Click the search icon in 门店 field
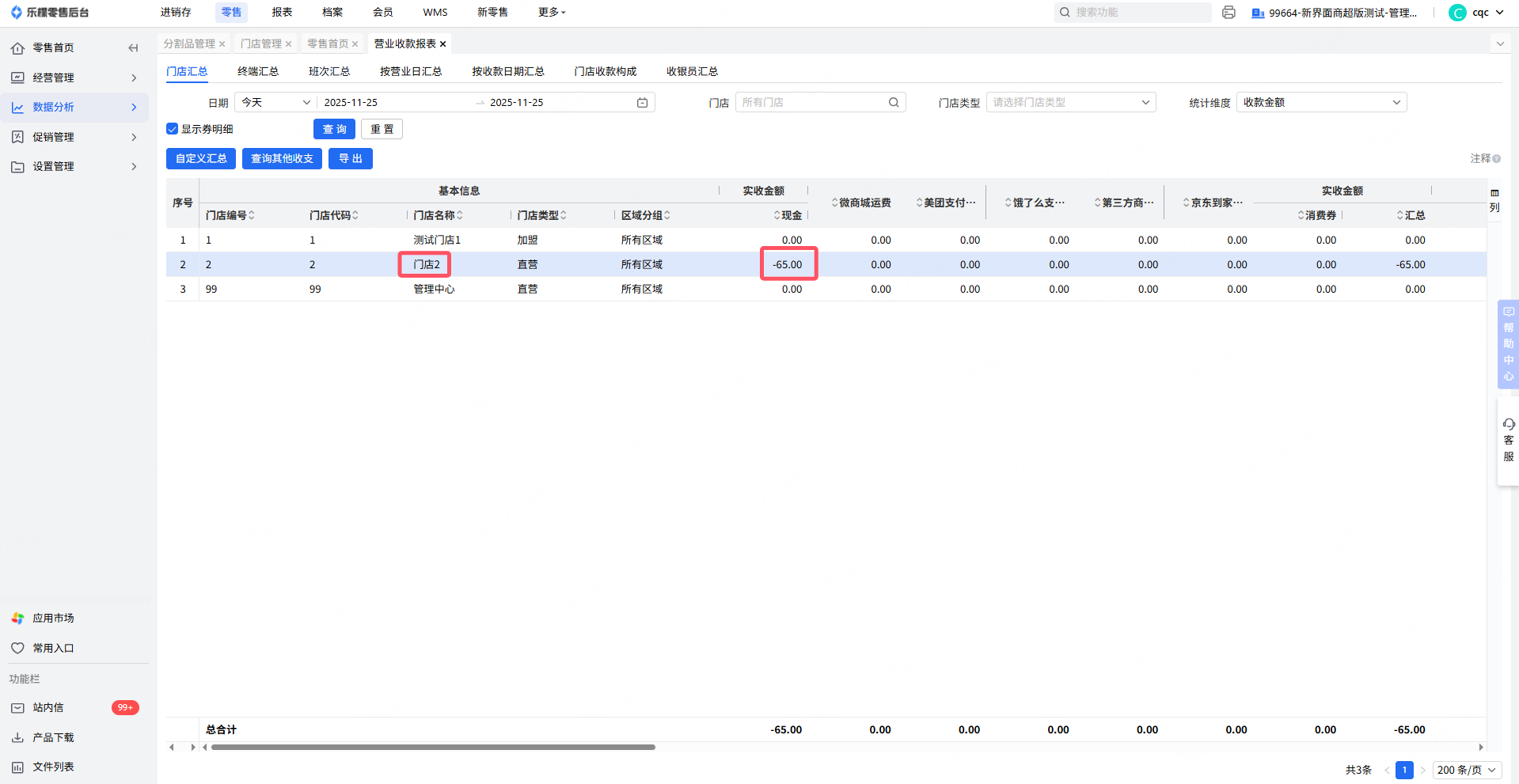Screen dimensions: 1519x784 (894, 103)
